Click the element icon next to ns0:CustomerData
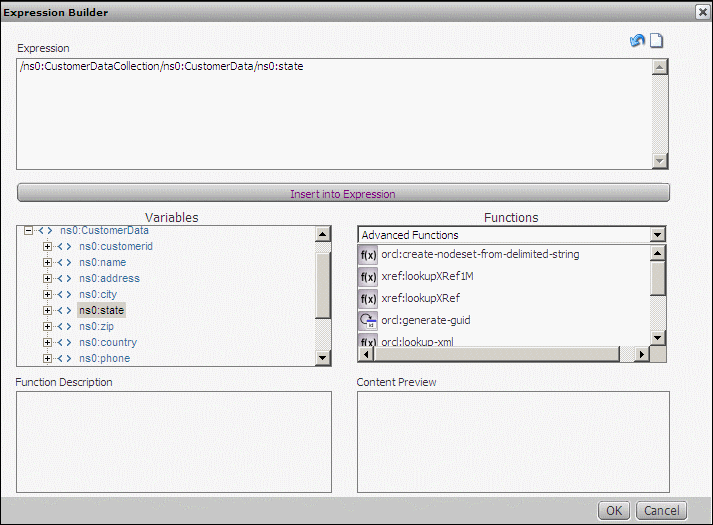 [x=45, y=230]
